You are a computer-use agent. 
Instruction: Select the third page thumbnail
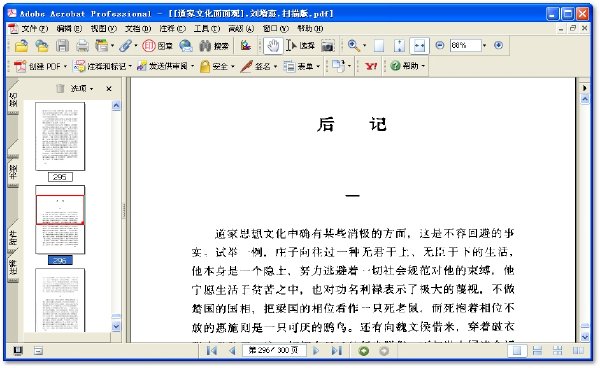pos(60,300)
